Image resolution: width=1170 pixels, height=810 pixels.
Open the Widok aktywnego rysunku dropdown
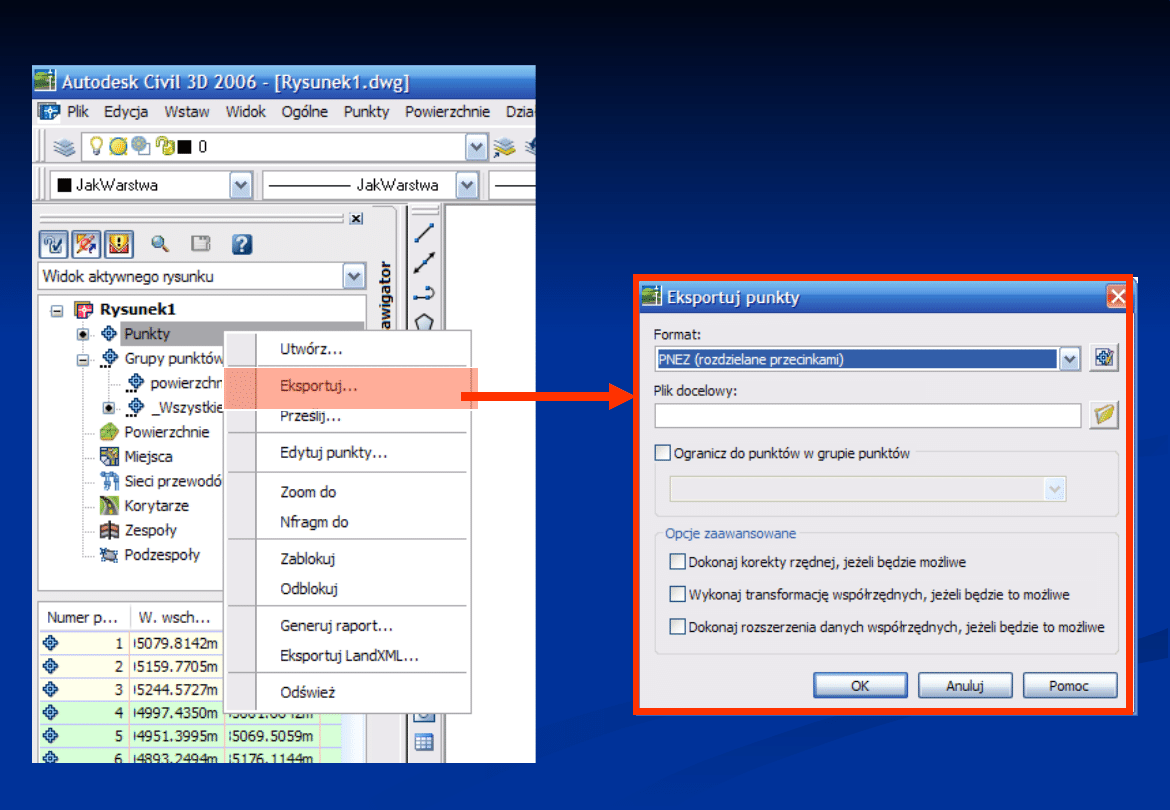(354, 277)
